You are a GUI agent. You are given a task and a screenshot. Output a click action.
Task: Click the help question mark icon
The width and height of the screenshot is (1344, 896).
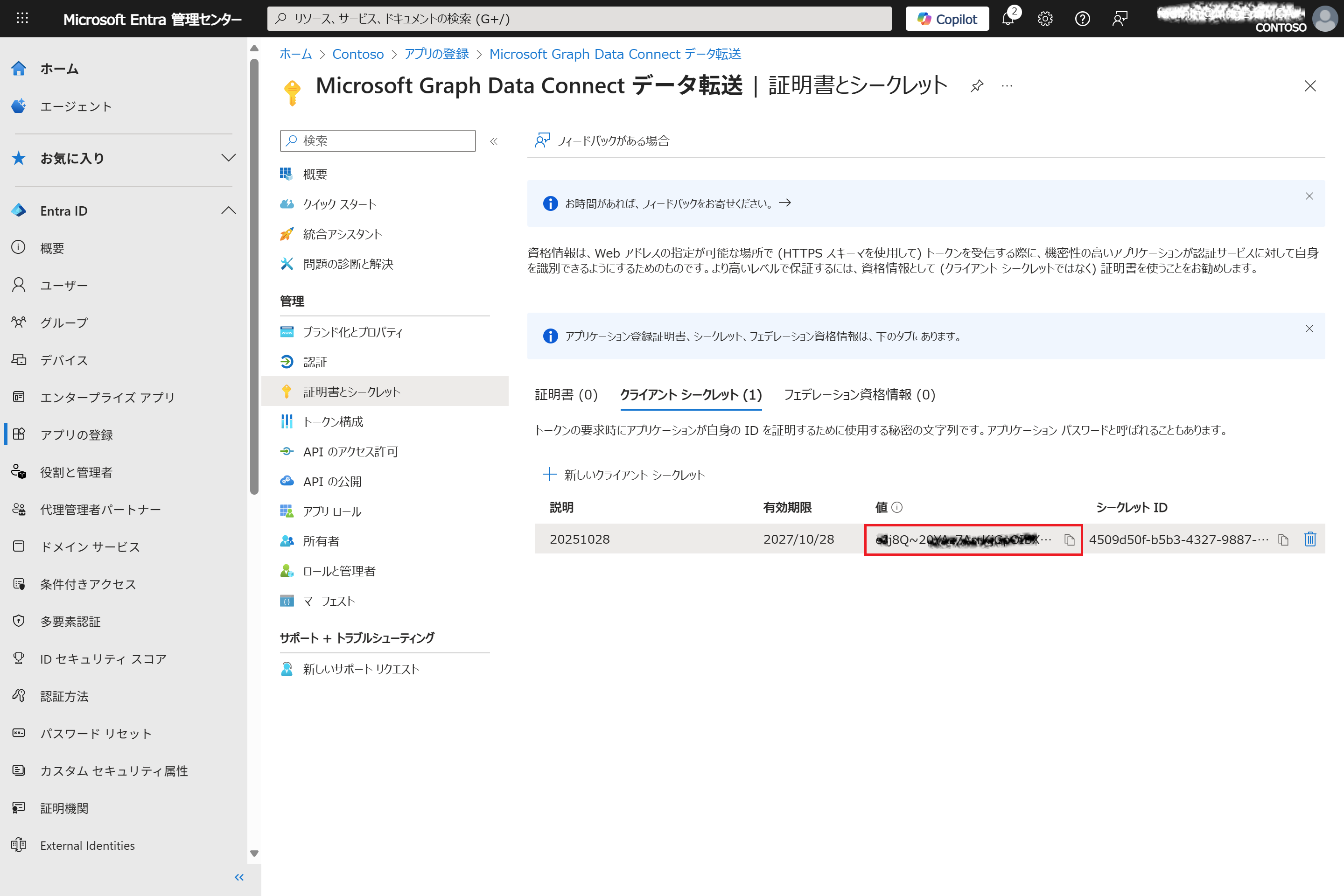click(1082, 19)
